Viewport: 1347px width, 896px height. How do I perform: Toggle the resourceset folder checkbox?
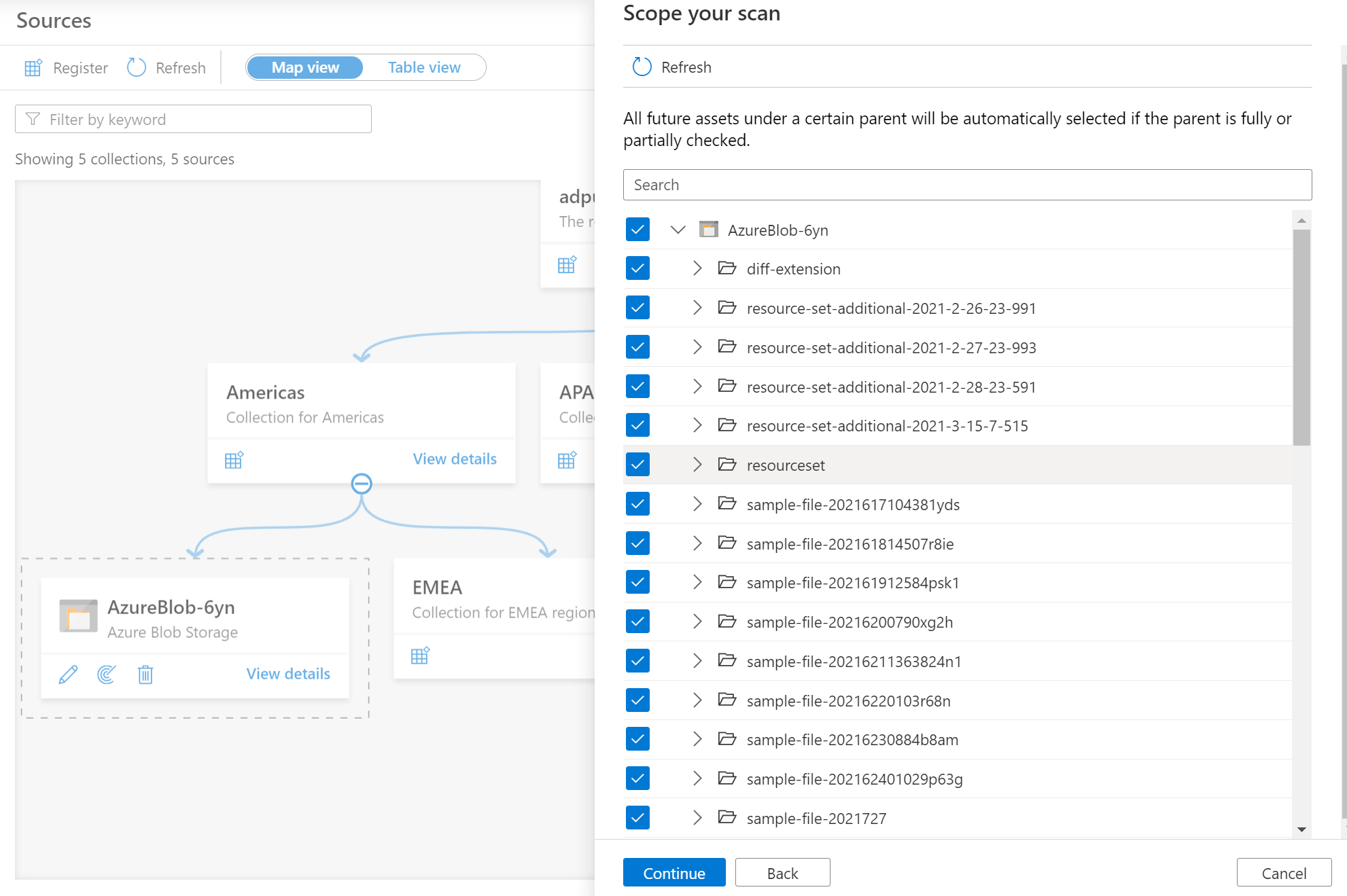(x=638, y=465)
